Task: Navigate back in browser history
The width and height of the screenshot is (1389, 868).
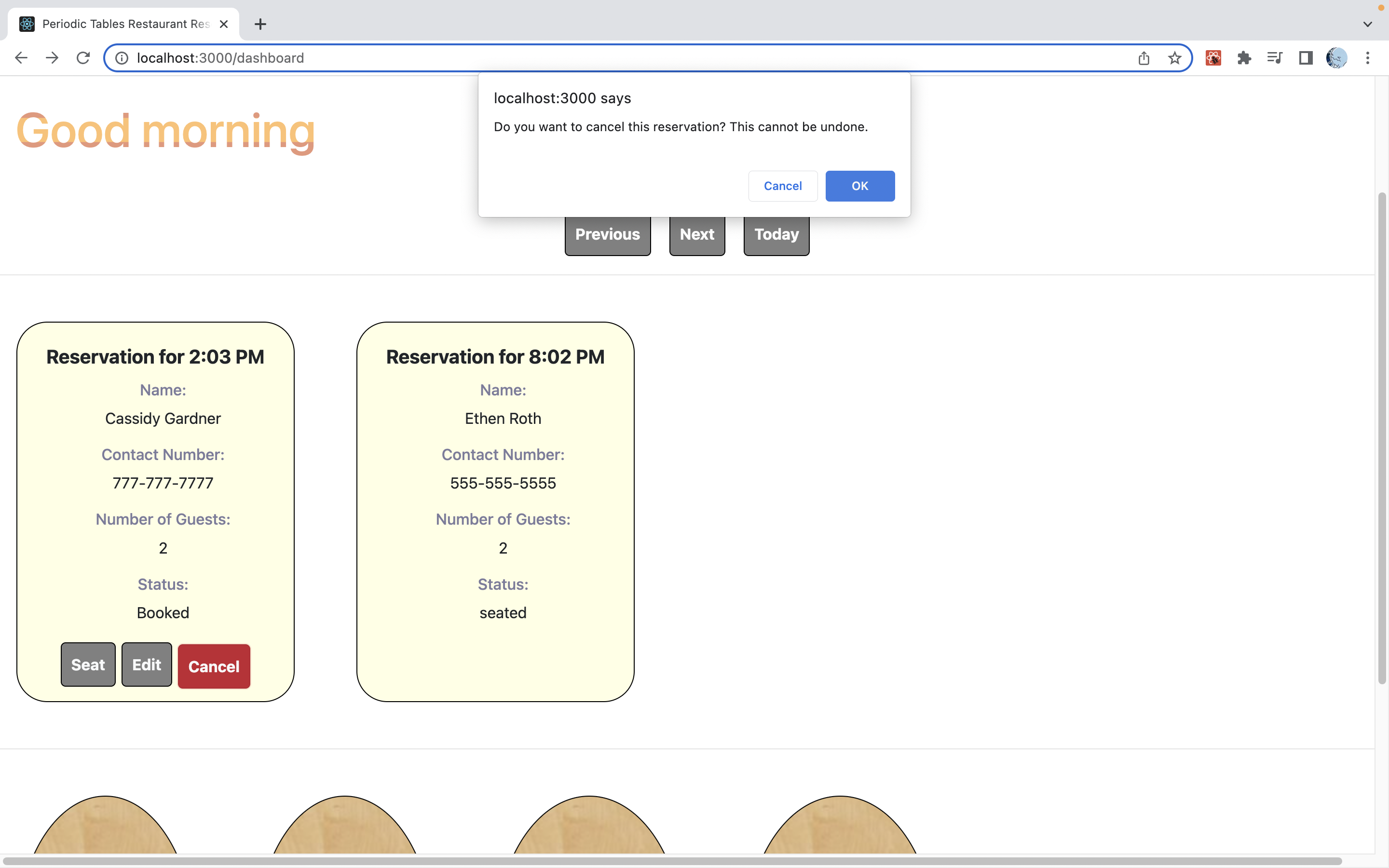Action: click(21, 57)
